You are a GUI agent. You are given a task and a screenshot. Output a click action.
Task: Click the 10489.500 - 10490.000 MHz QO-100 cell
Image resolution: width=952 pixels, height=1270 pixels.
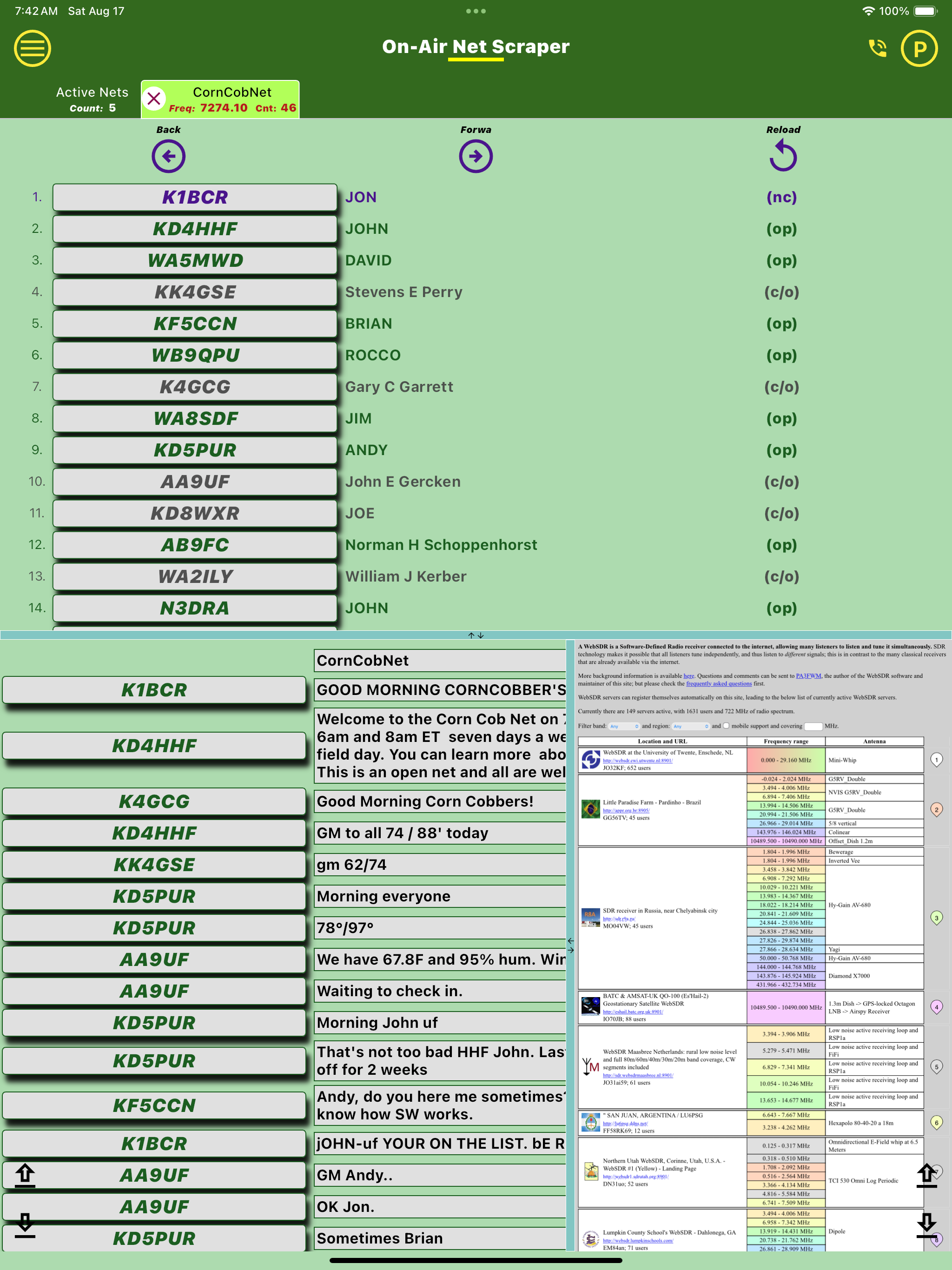tap(786, 1007)
